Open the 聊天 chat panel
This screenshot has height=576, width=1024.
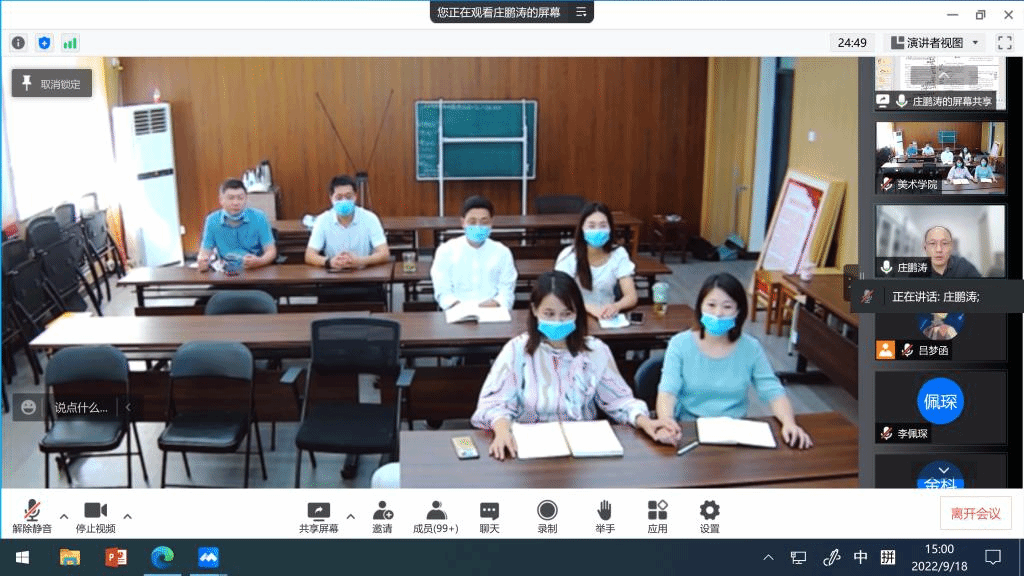pos(489,516)
